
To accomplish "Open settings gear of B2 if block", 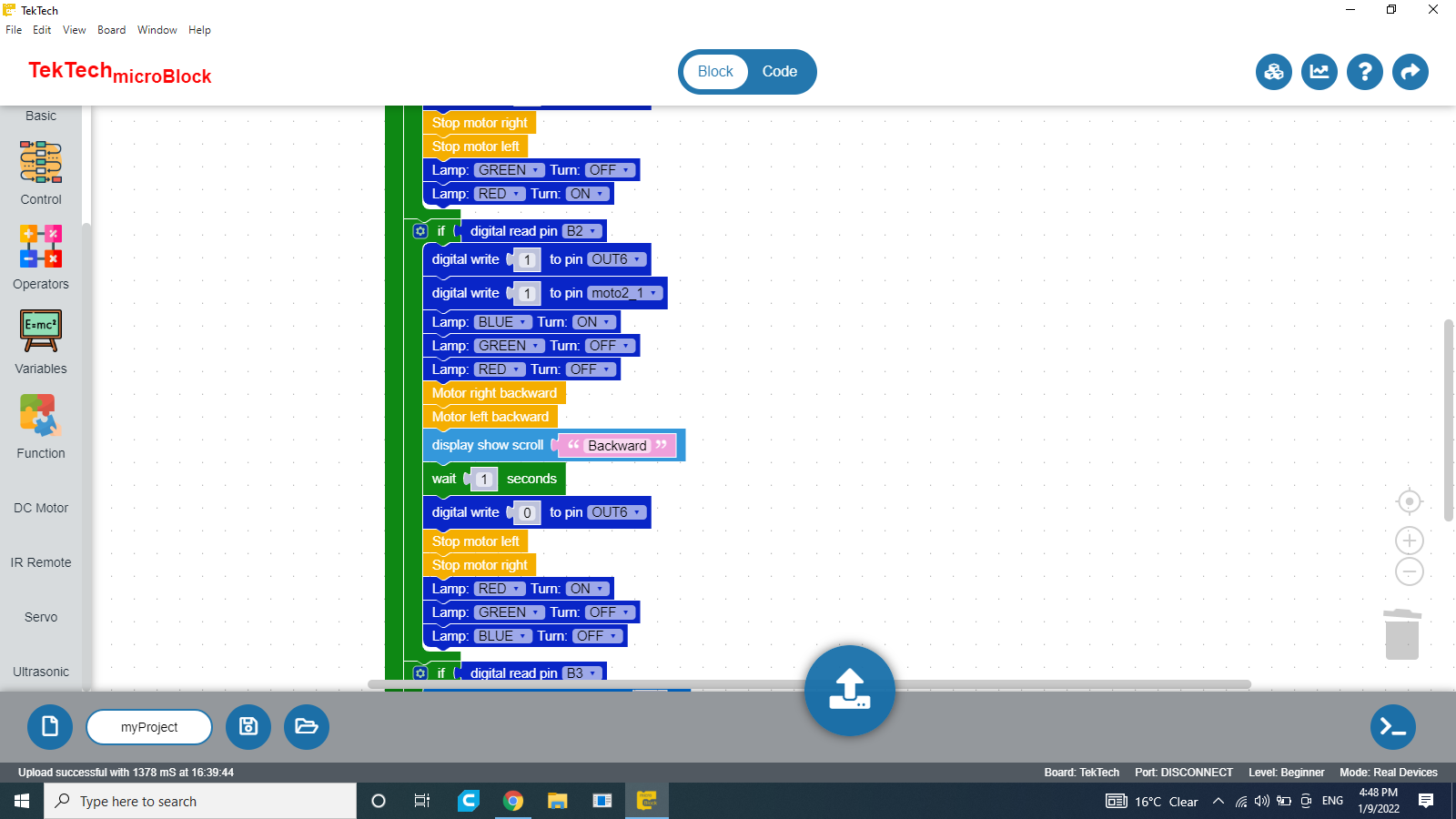I will [x=420, y=231].
